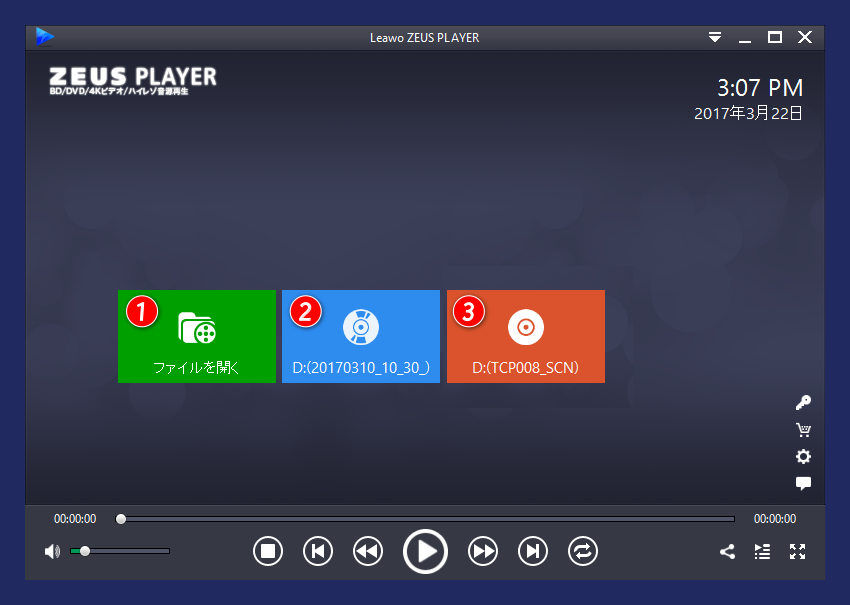Open the registration key icon
The width and height of the screenshot is (850, 605).
(803, 402)
